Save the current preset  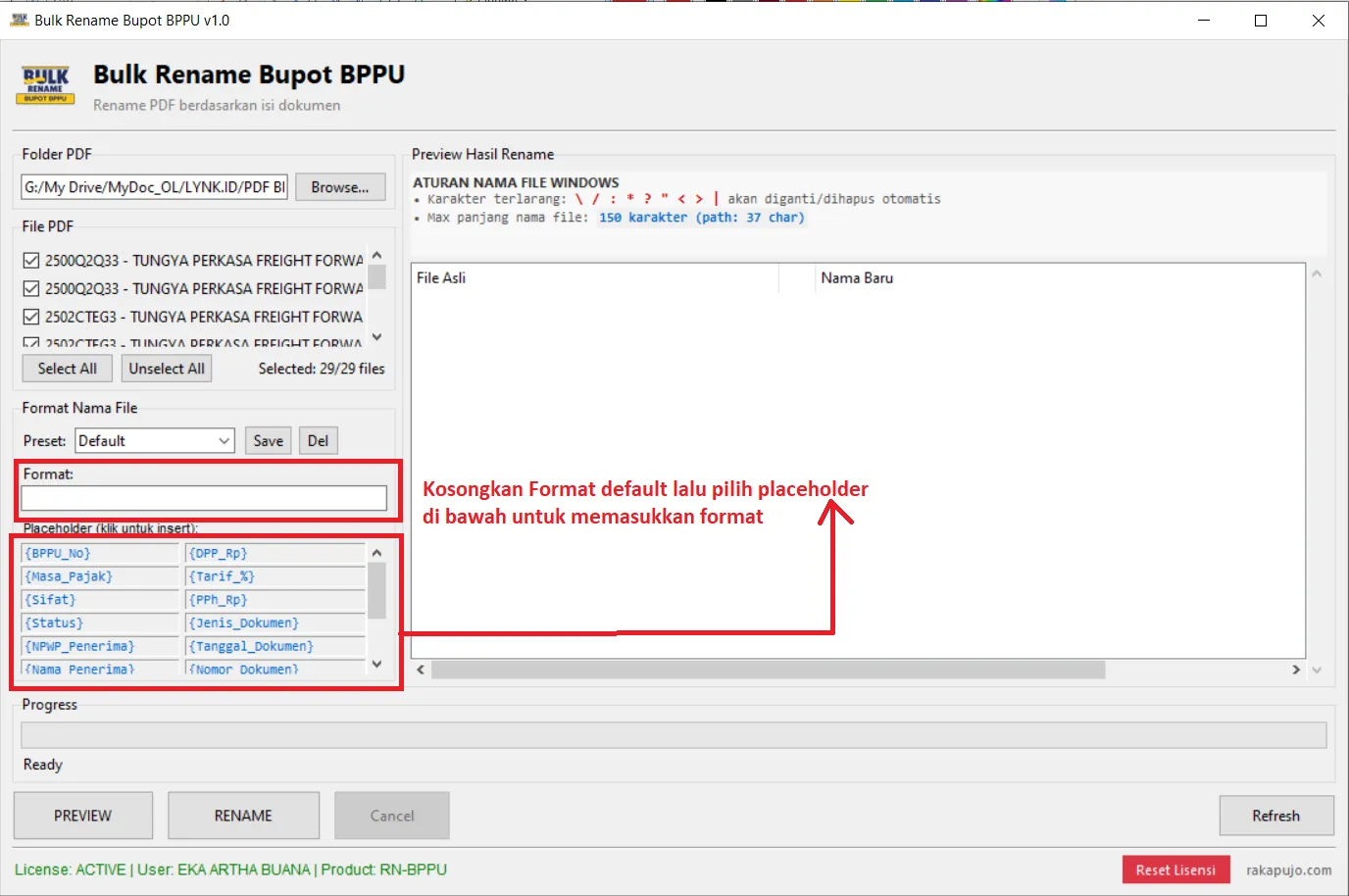click(268, 441)
